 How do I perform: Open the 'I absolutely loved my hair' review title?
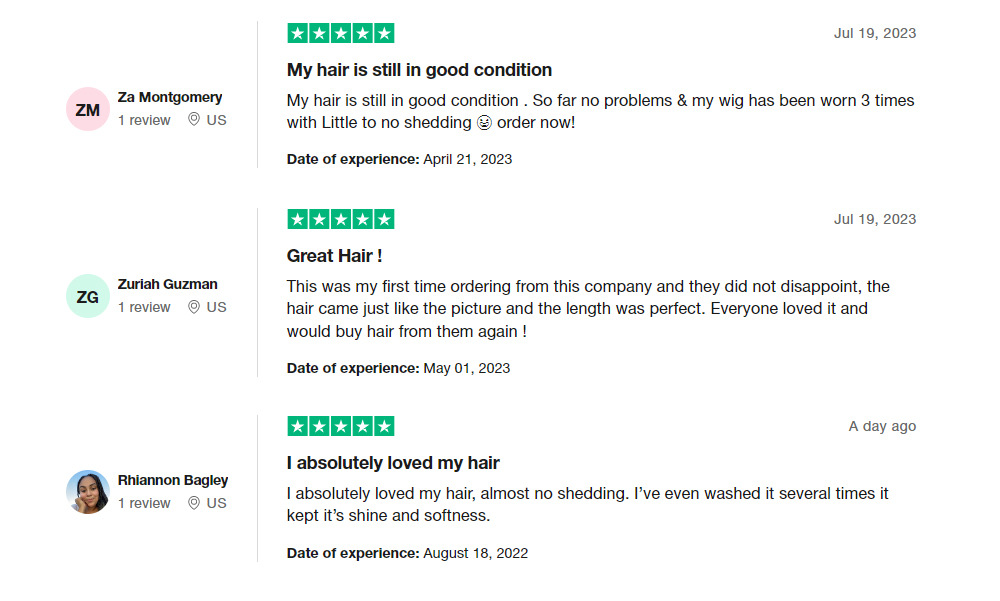[x=393, y=463]
